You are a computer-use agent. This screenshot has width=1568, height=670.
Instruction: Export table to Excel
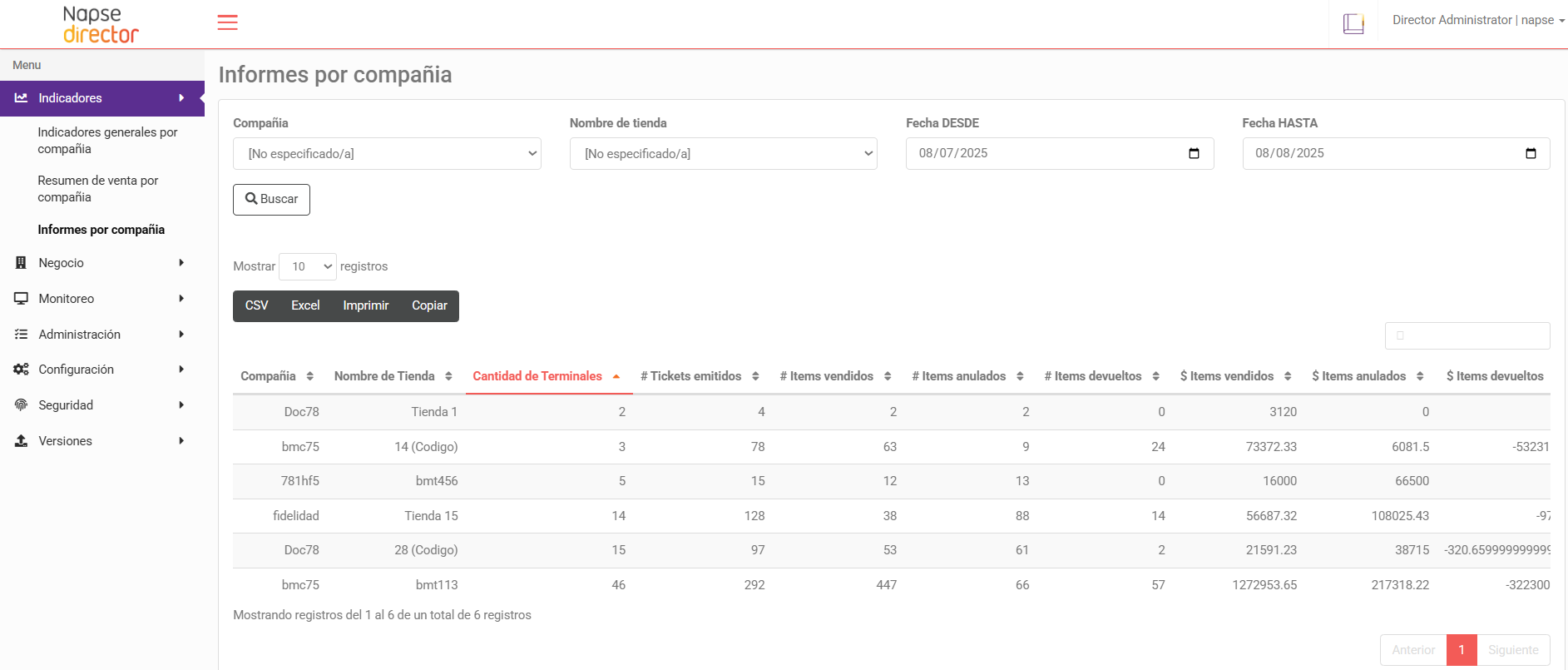tap(305, 305)
